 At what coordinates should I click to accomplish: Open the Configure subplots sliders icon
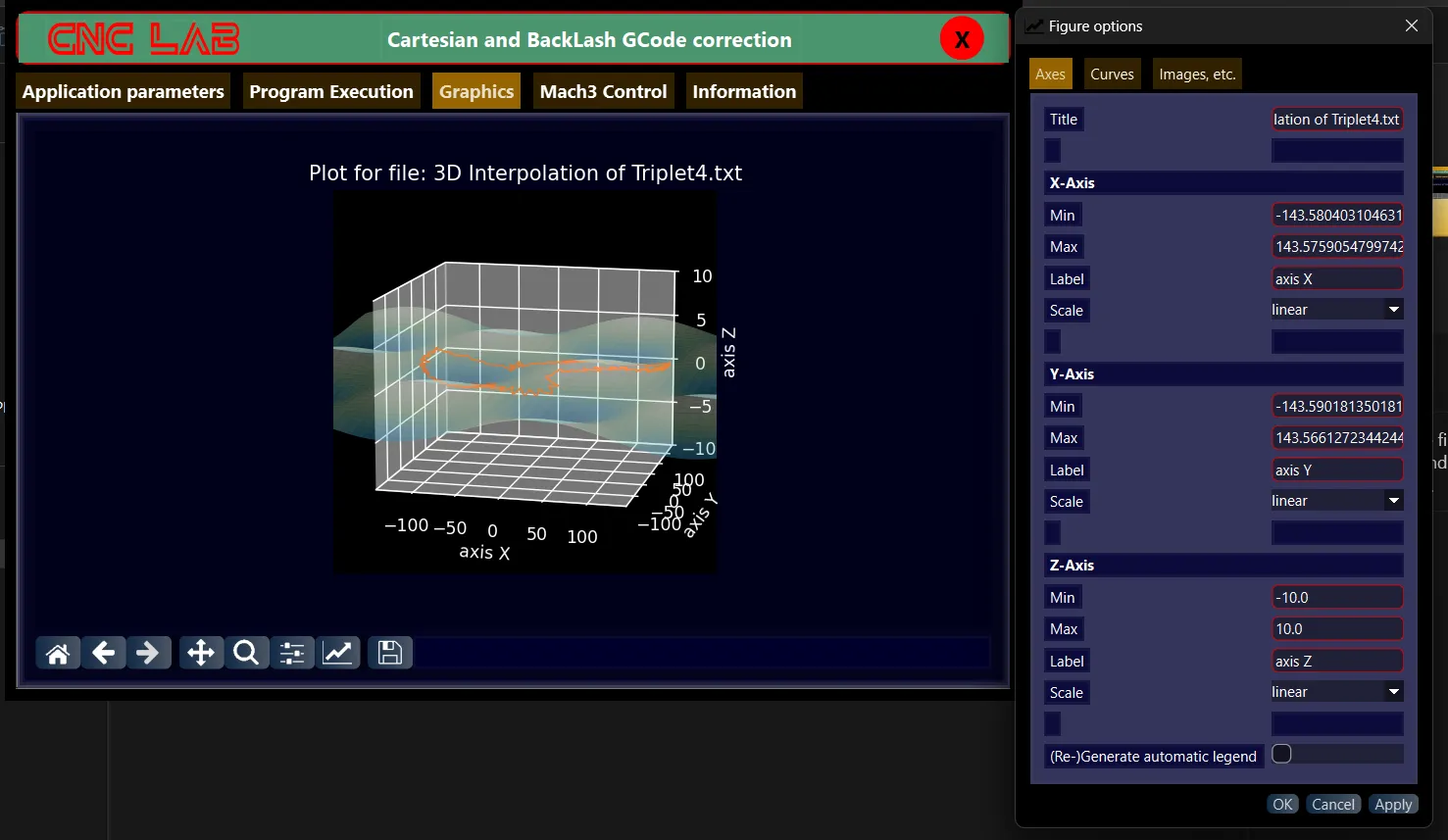pyautogui.click(x=292, y=653)
